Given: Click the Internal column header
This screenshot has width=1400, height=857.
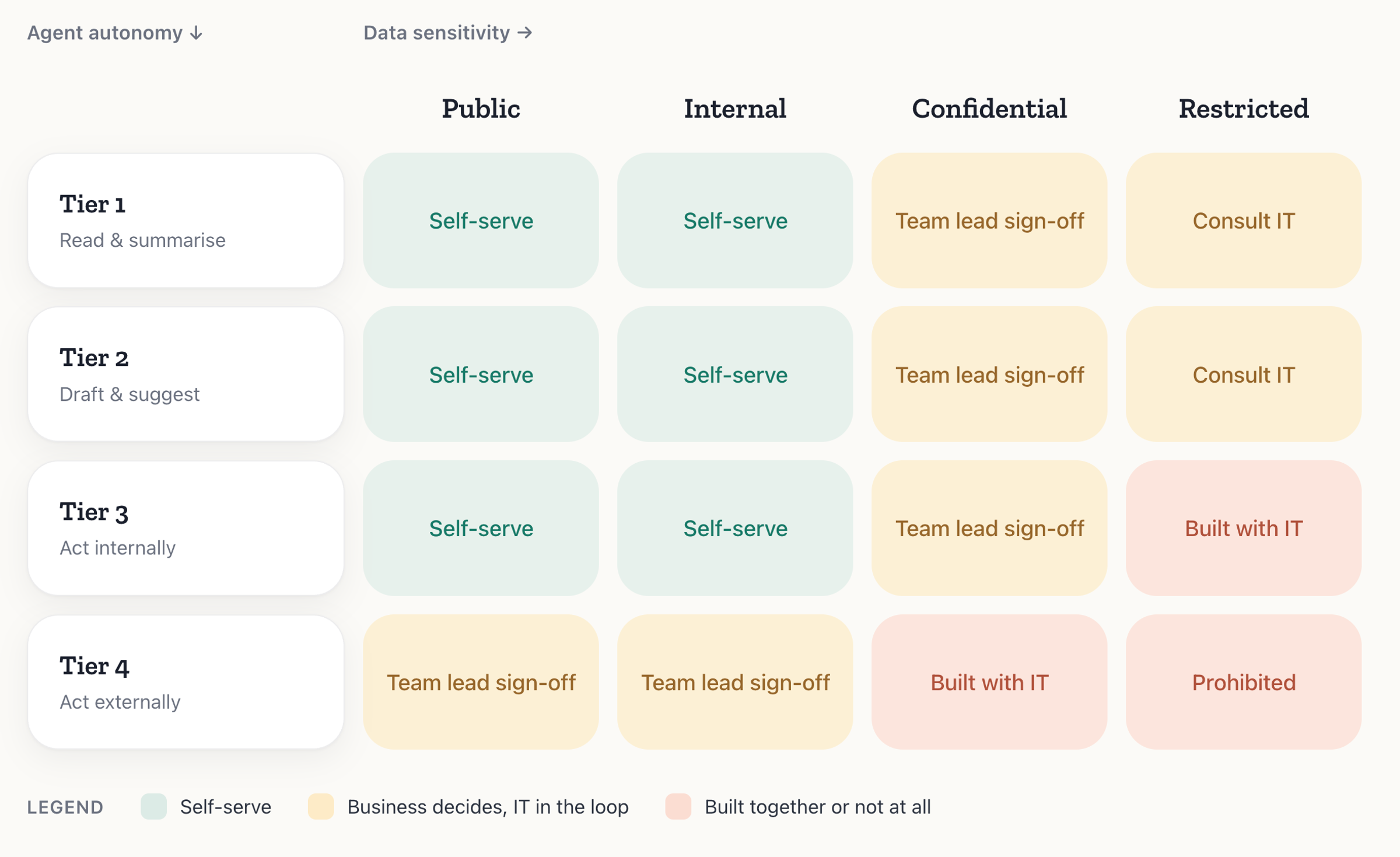Looking at the screenshot, I should pos(735,109).
